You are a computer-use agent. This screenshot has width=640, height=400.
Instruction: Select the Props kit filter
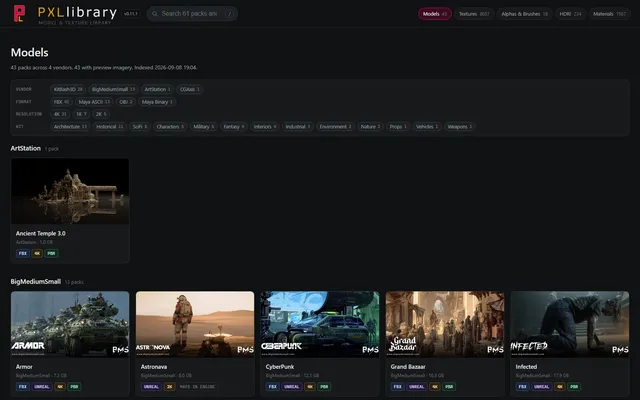pos(398,127)
